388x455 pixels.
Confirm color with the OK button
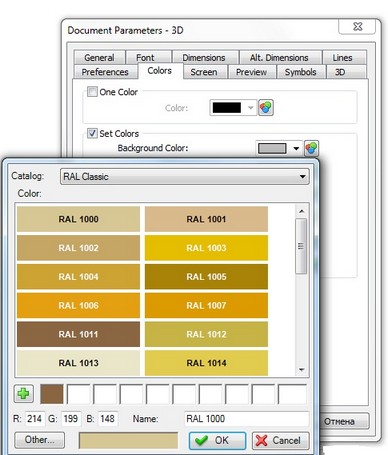217,440
